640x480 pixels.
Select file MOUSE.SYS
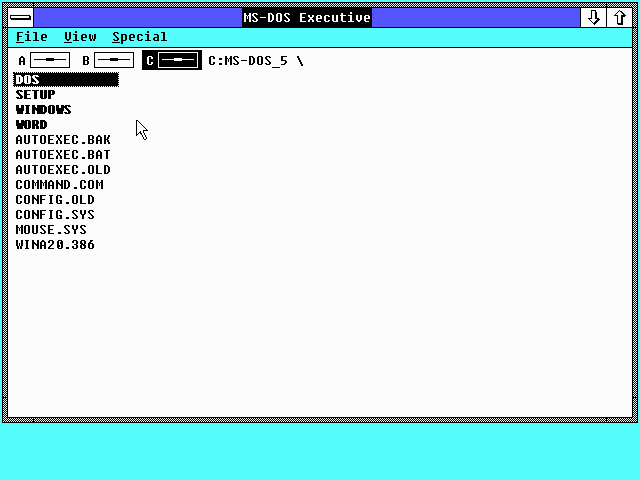click(51, 229)
